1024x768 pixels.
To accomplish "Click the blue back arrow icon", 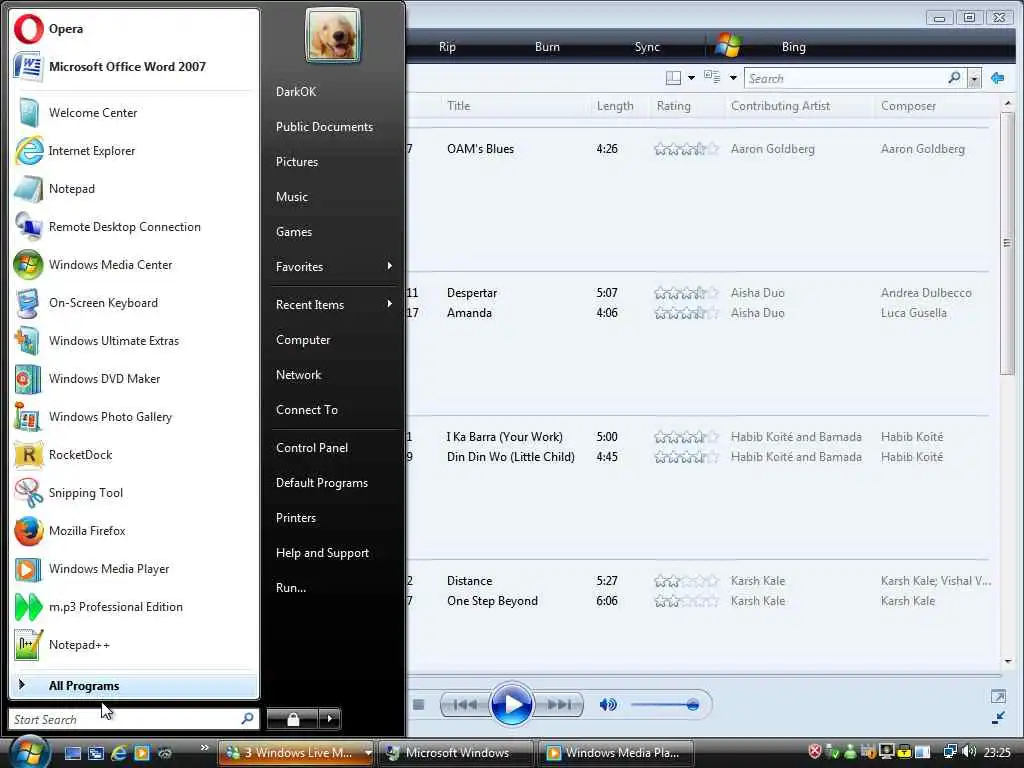I will 998,78.
